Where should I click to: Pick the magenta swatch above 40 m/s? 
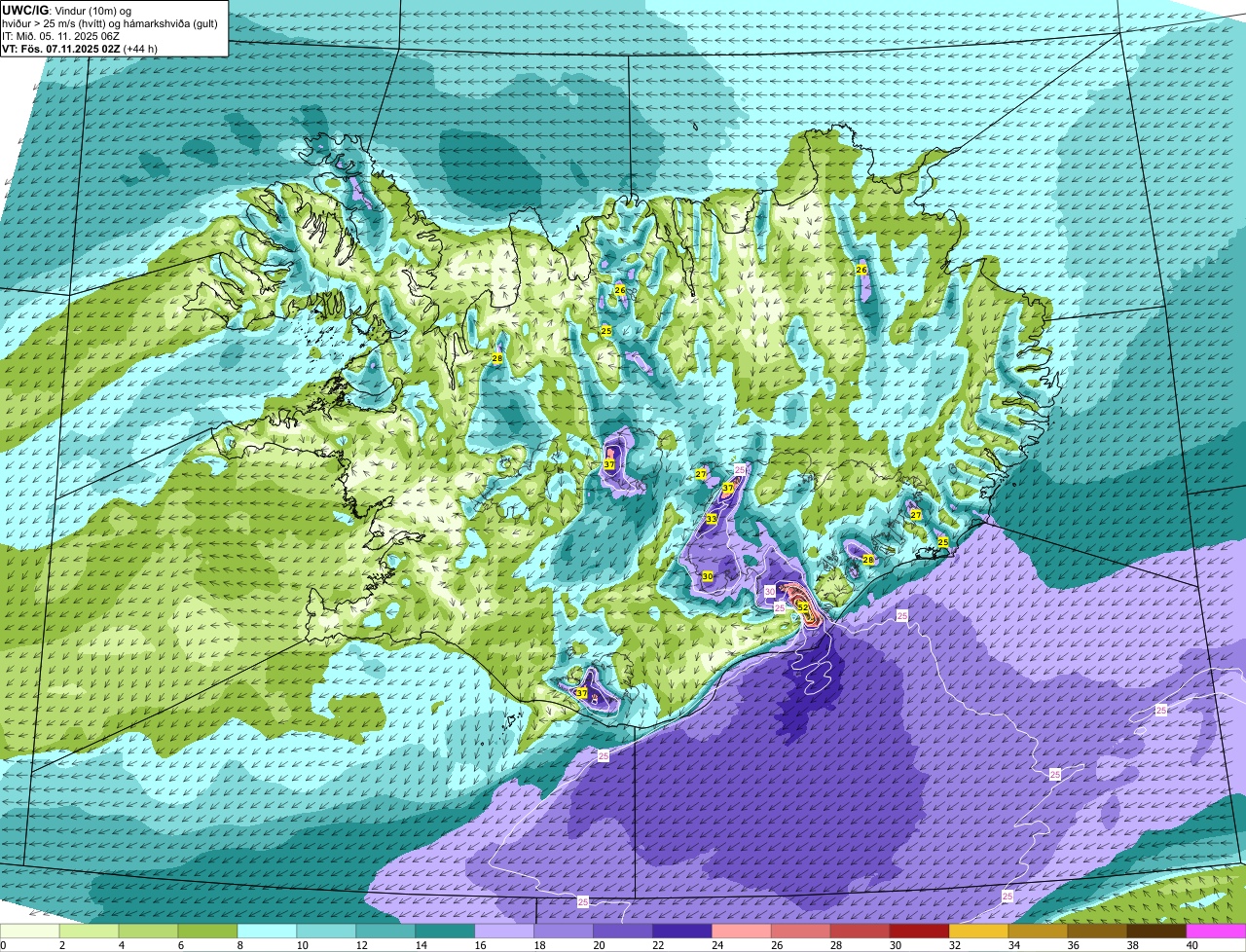click(1217, 932)
